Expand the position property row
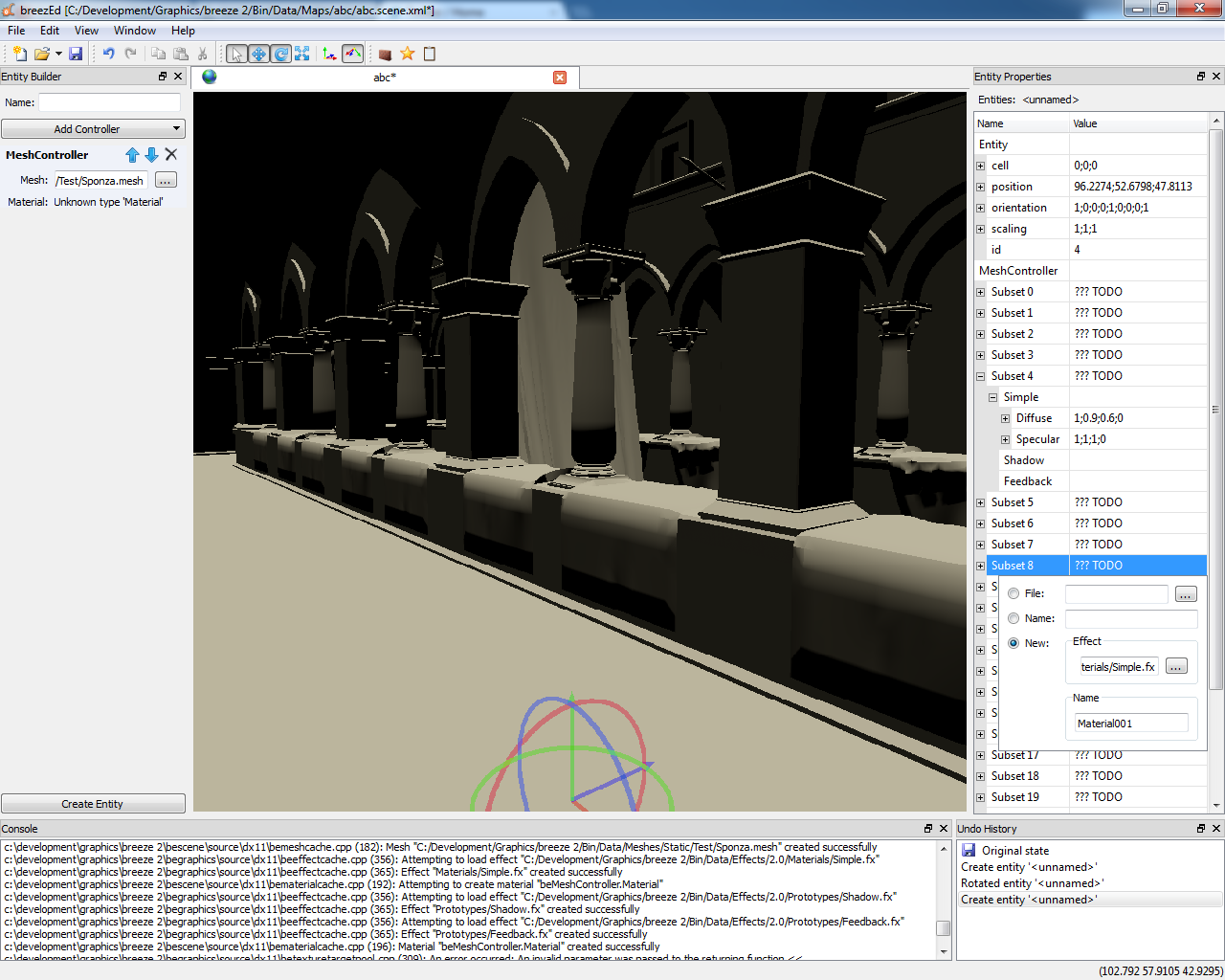1225x980 pixels. click(x=980, y=187)
